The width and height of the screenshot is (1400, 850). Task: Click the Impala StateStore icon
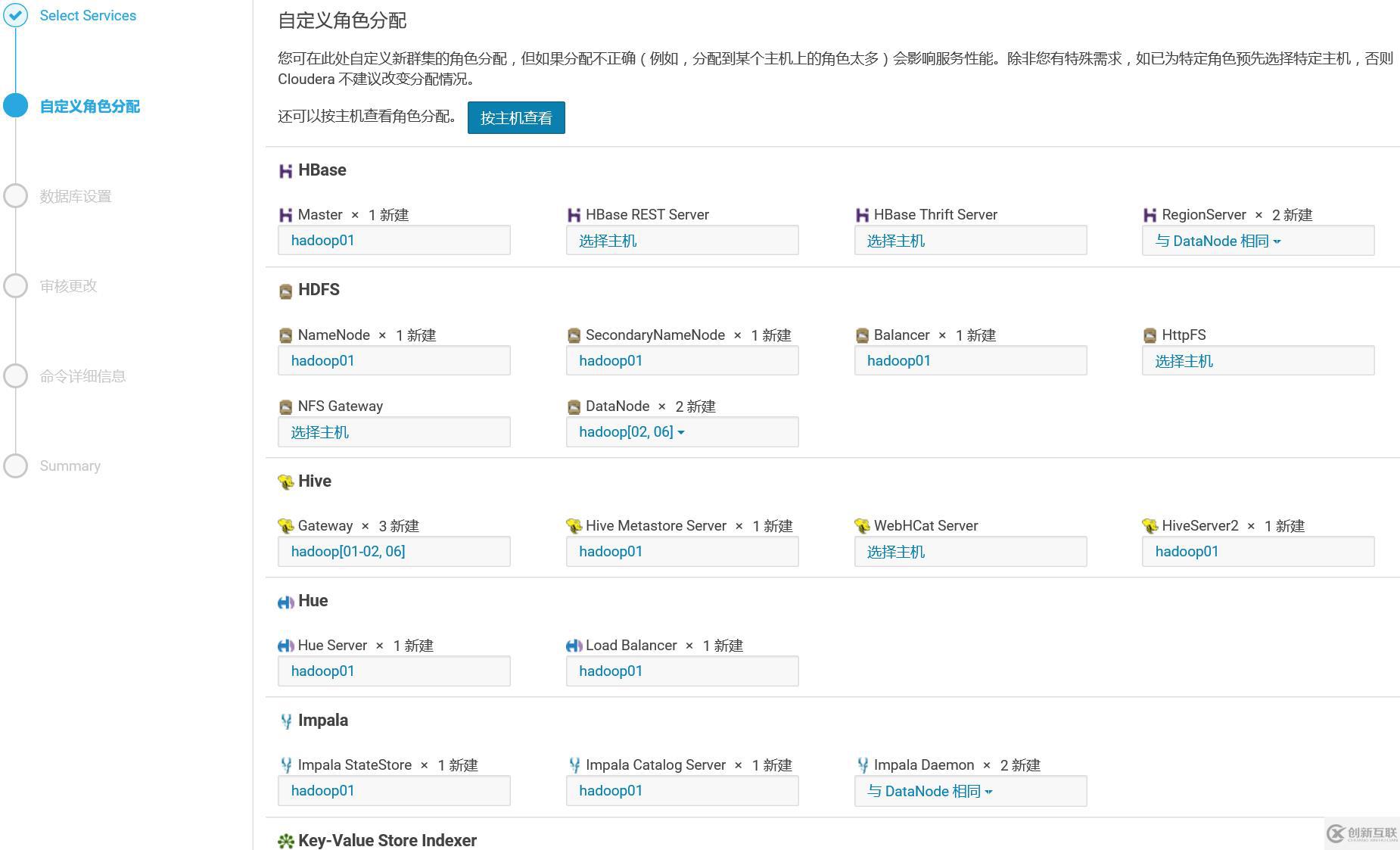[286, 765]
